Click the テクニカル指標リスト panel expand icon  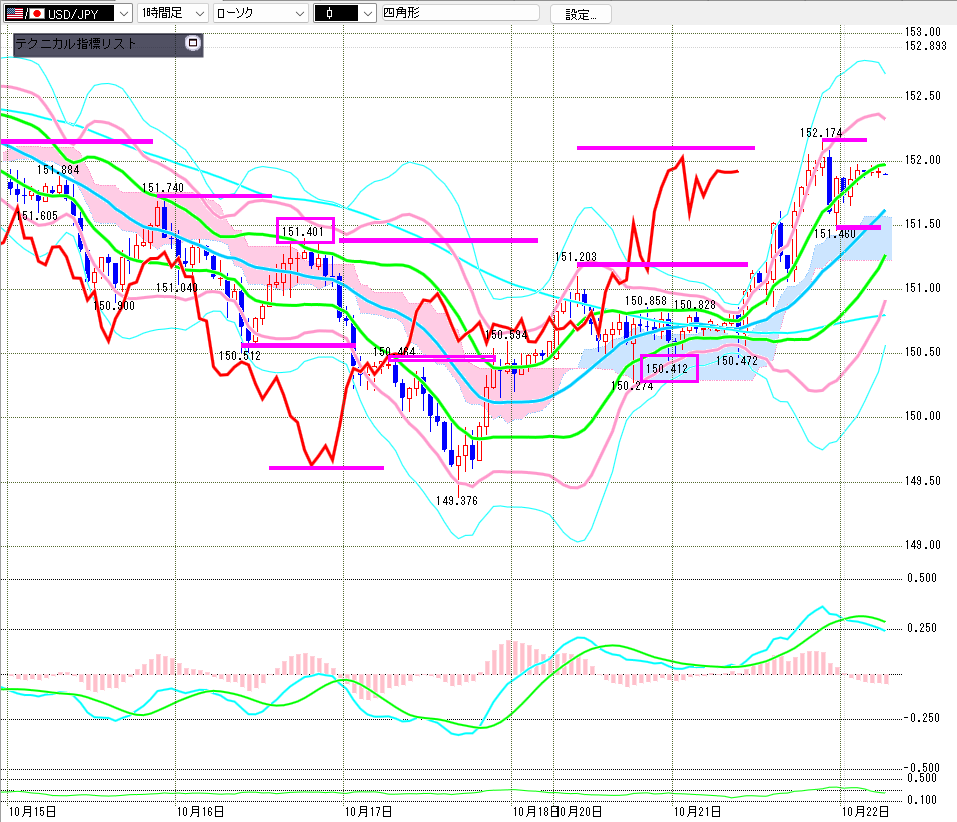click(193, 43)
